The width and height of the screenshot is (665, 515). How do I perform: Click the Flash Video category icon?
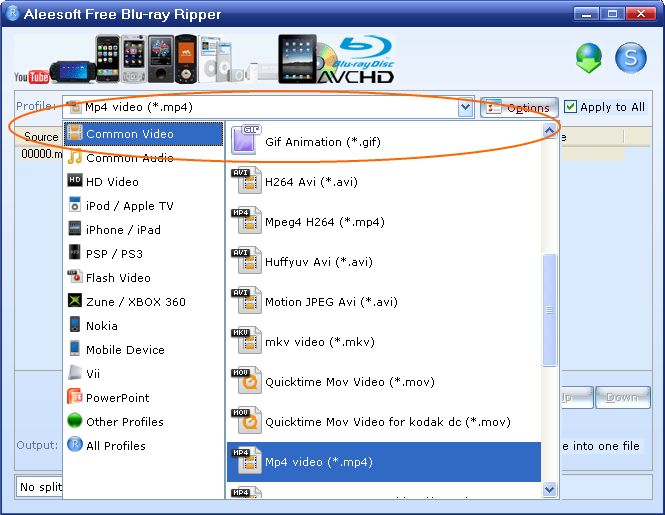[x=75, y=277]
